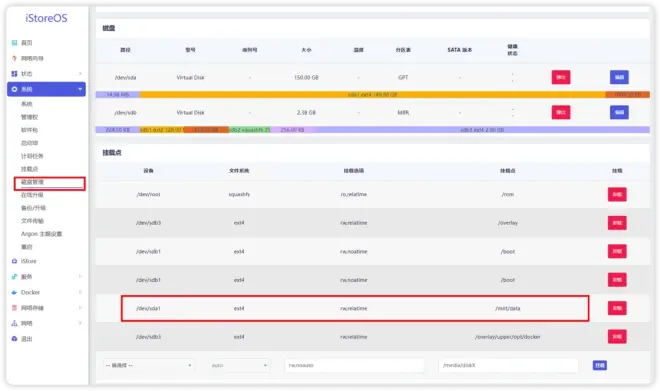The height and width of the screenshot is (391, 660).
Task: Click red eject button for /dev/sda
Action: click(x=561, y=77)
